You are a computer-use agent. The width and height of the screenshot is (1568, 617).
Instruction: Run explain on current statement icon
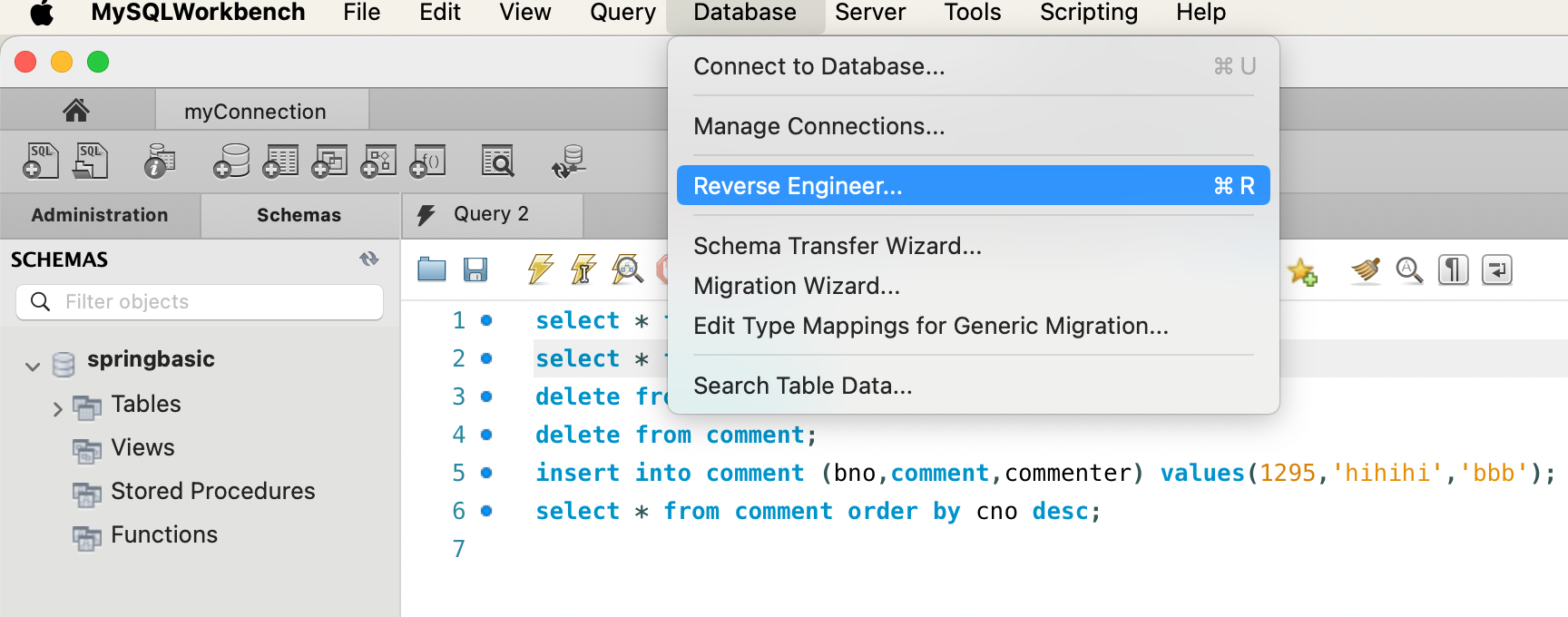627,269
